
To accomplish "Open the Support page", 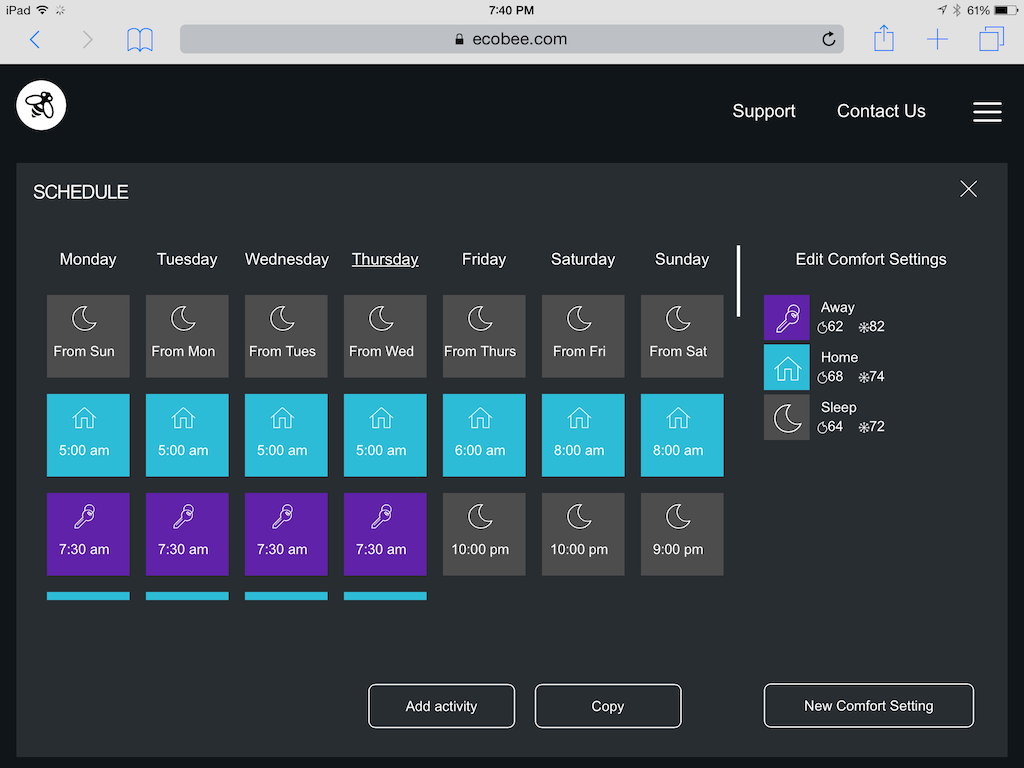I will (763, 111).
